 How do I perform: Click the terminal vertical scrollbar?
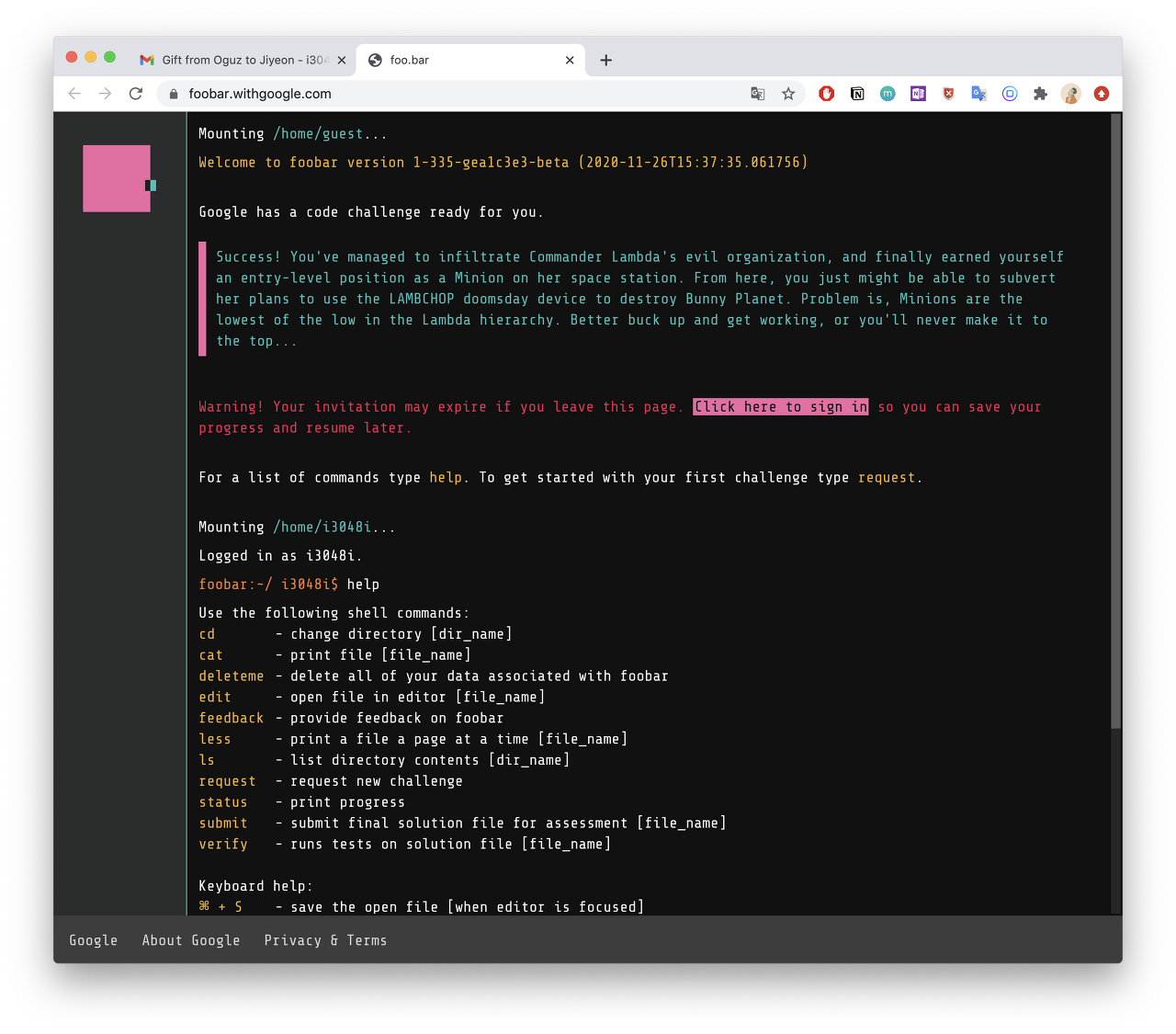[1115, 422]
